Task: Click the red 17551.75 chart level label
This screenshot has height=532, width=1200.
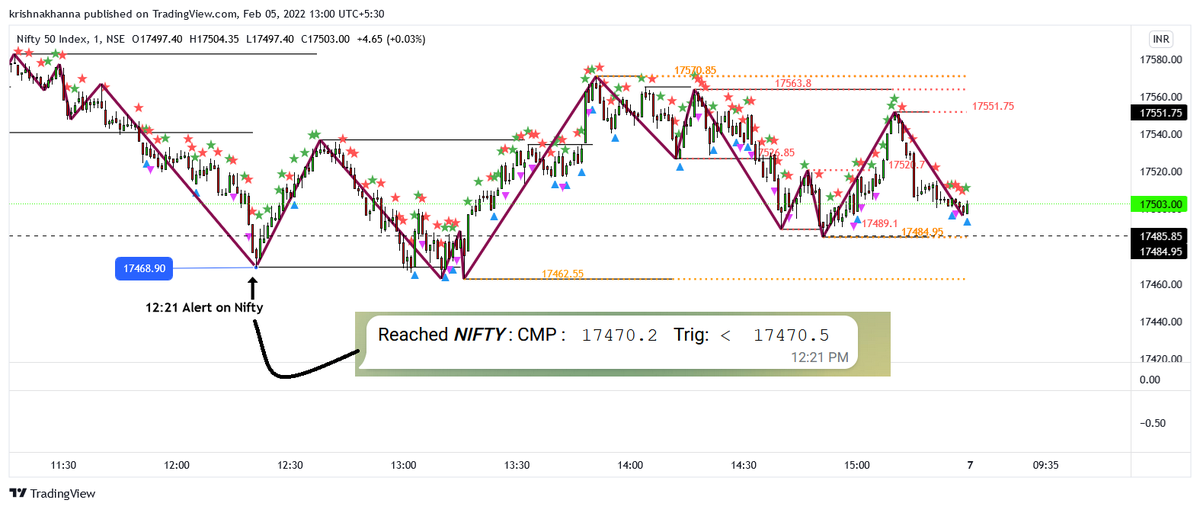Action: click(x=993, y=106)
